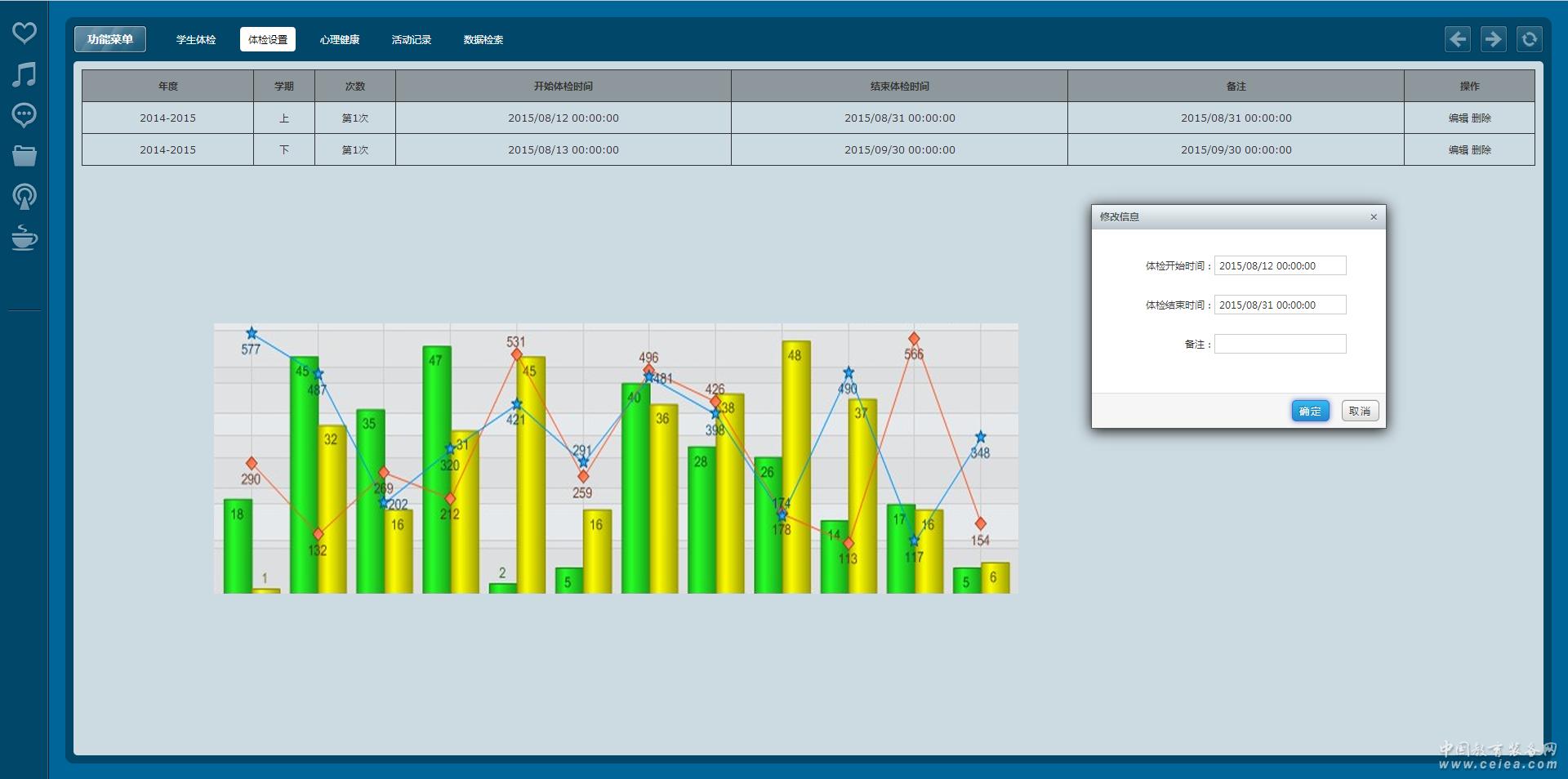Refresh the page with the reload icon
This screenshot has height=779, width=1568.
coord(1529,39)
